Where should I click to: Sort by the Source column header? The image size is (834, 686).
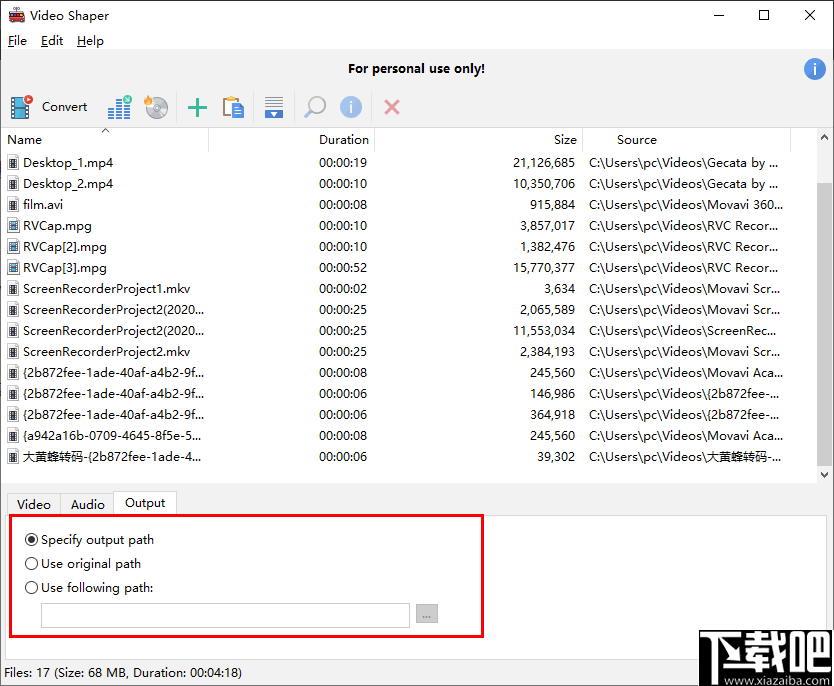687,140
